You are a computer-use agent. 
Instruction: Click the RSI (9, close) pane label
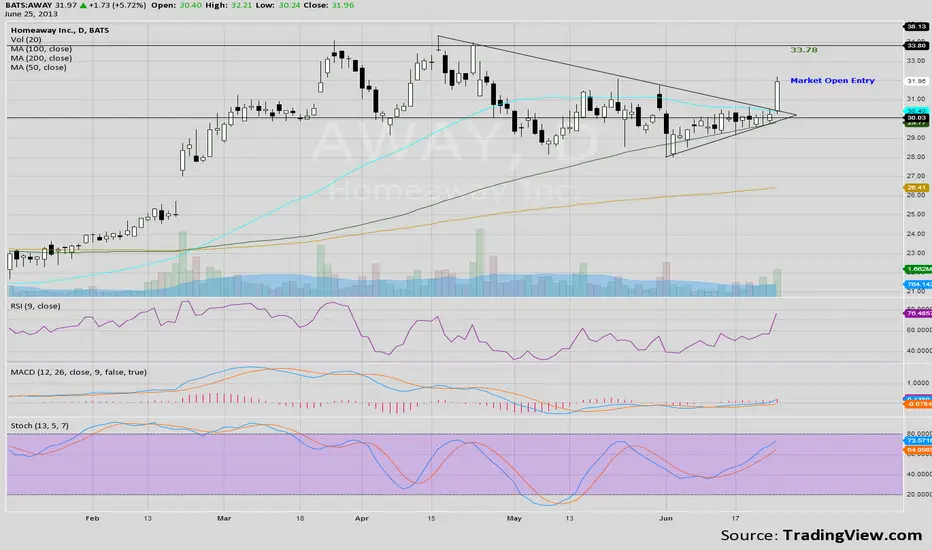coord(35,306)
